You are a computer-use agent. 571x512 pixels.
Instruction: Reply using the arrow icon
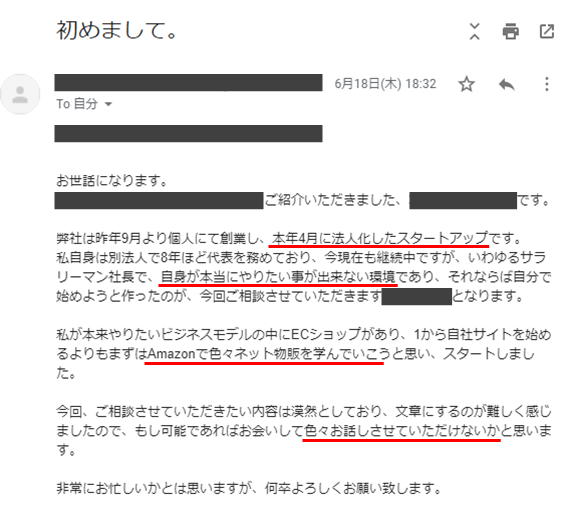(507, 84)
